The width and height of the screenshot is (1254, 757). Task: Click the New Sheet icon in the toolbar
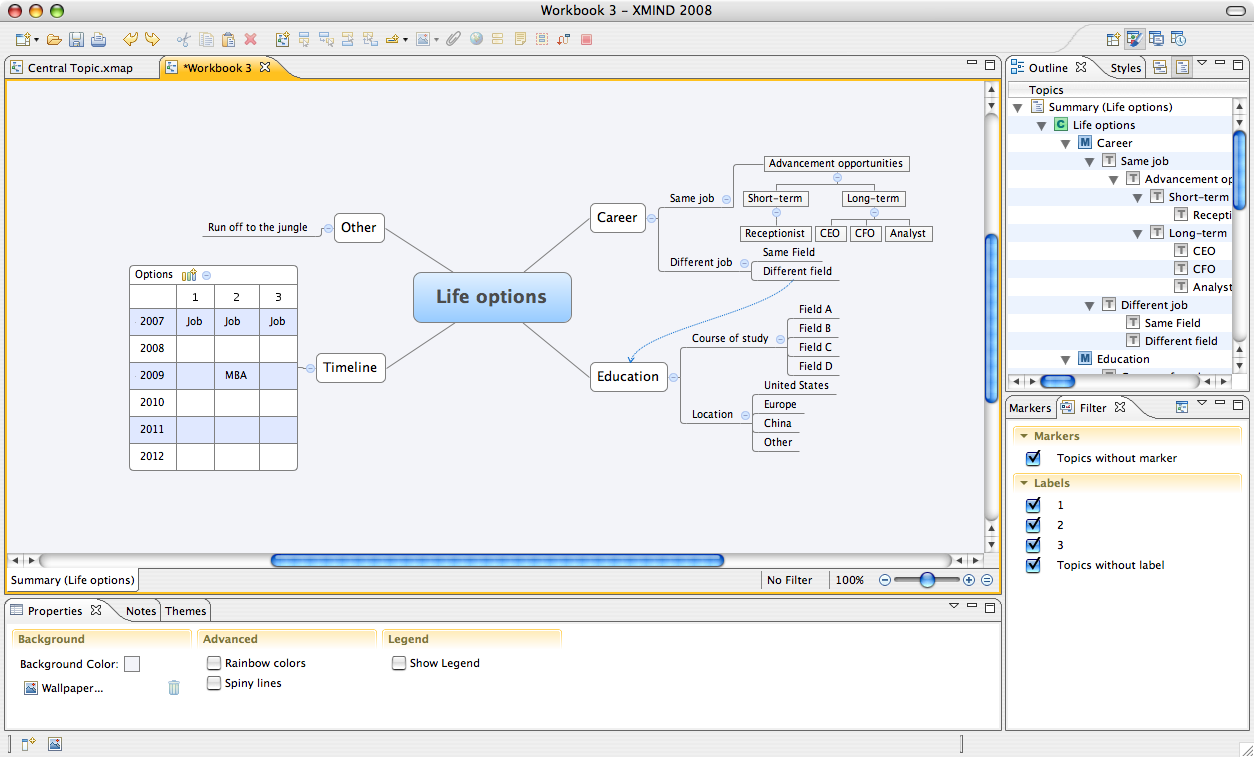[x=282, y=40]
